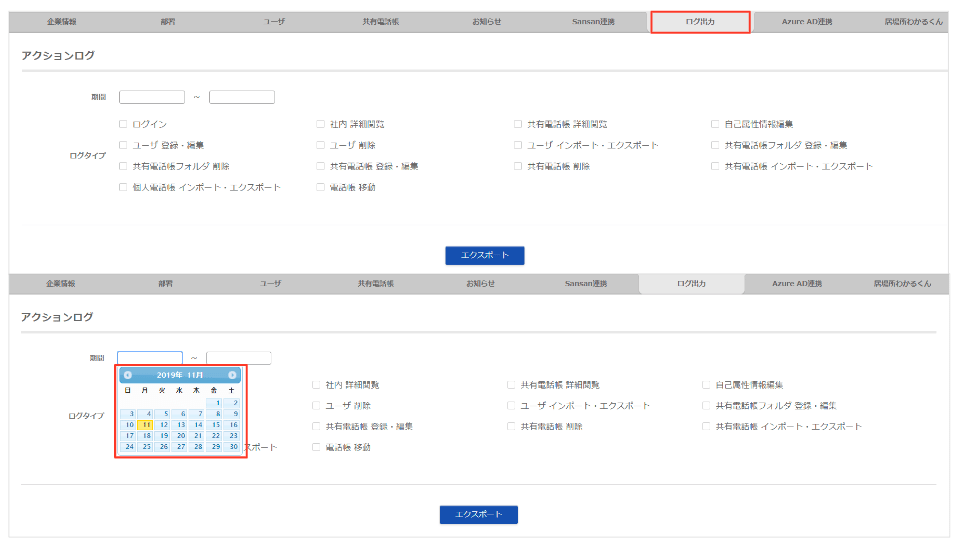Pick day 18 in the date picker
Screen dimensions: 960x540
click(145, 436)
